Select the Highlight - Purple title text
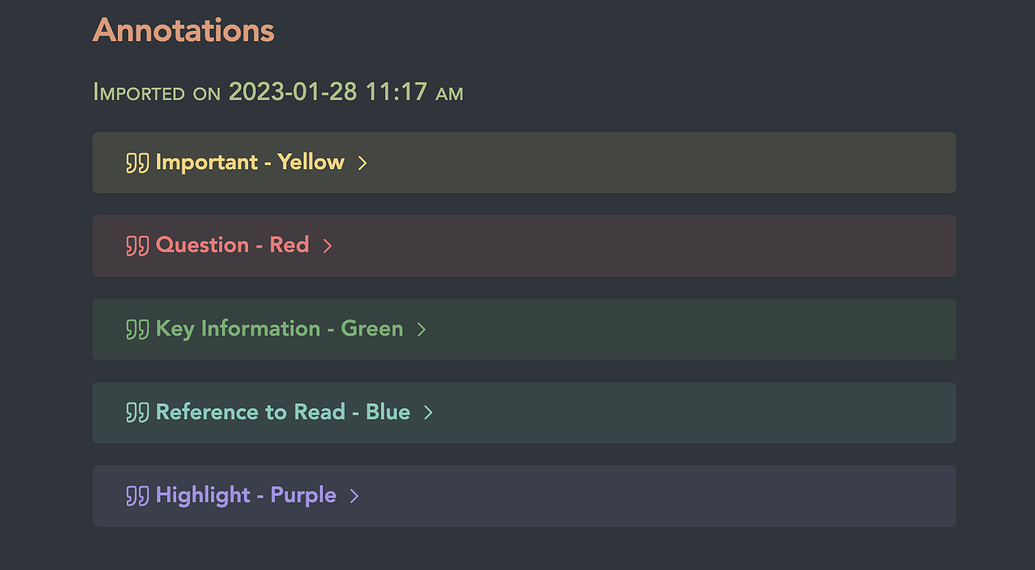 click(x=246, y=495)
